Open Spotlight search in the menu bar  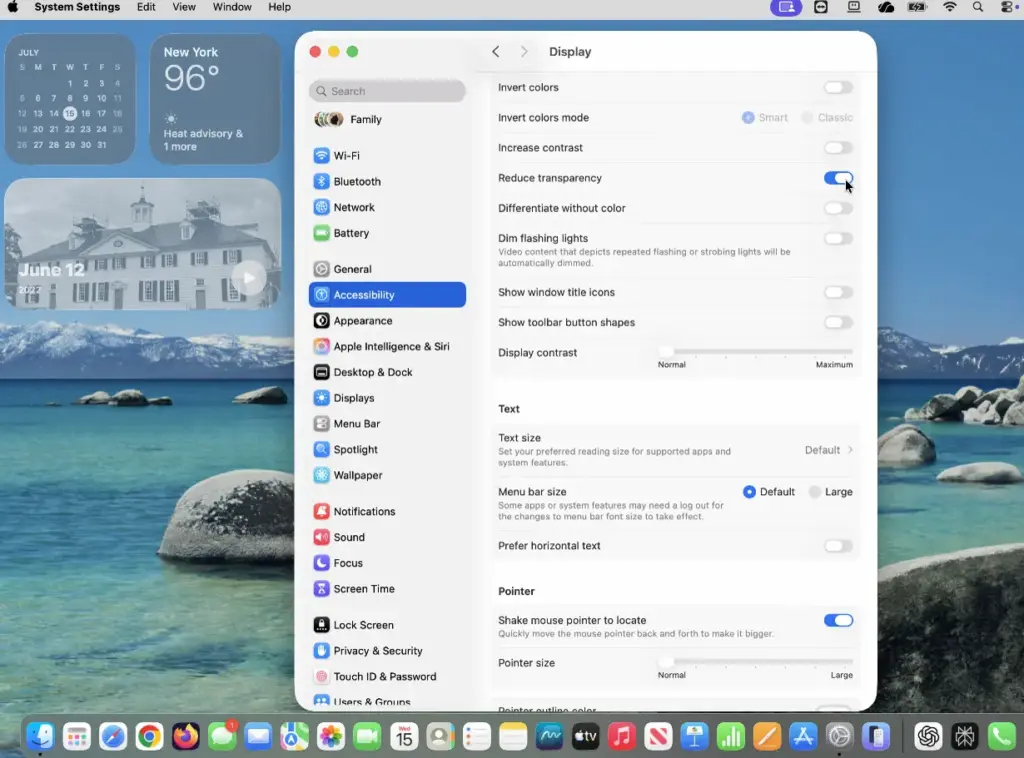pos(978,7)
